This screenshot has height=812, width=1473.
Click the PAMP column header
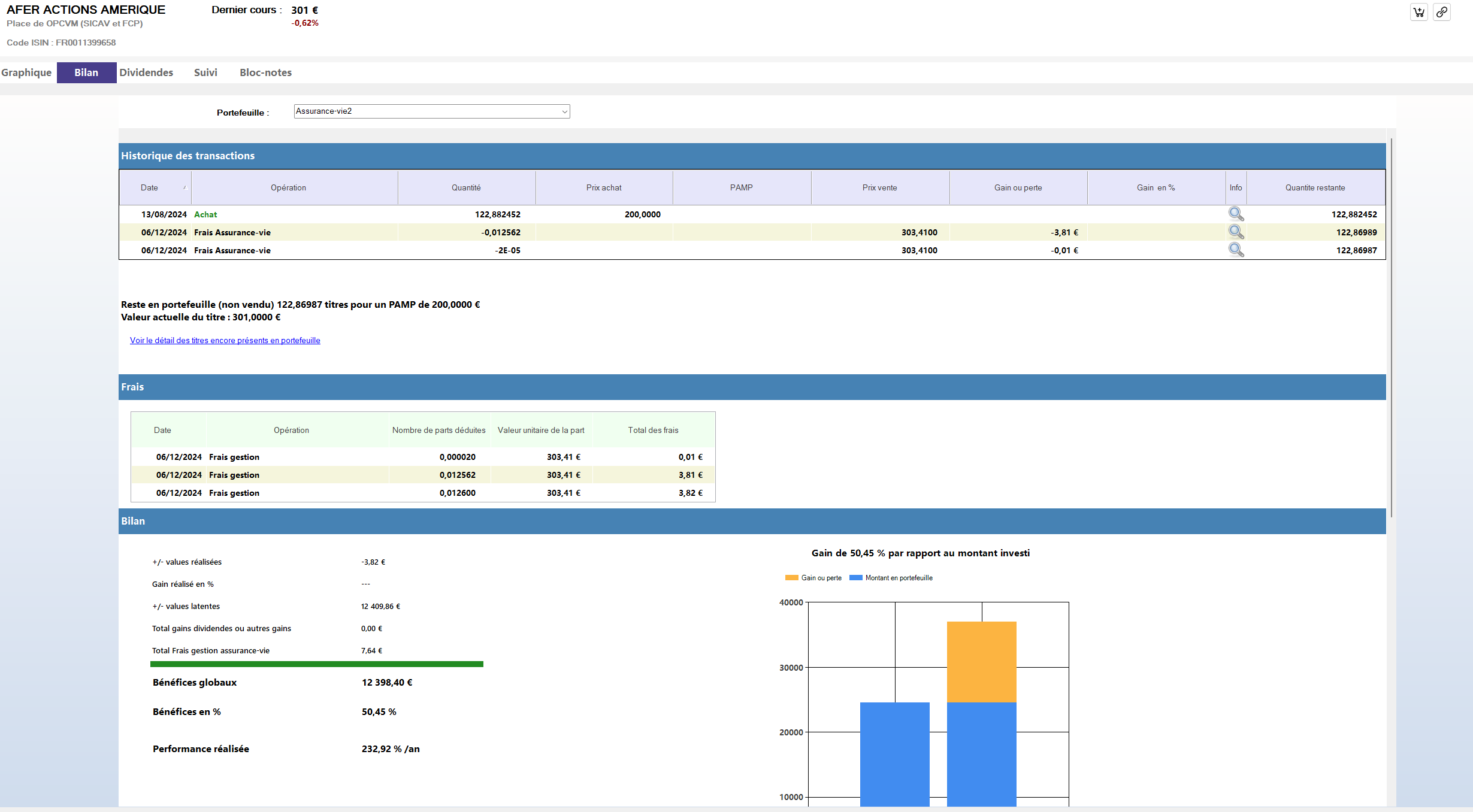click(x=742, y=187)
